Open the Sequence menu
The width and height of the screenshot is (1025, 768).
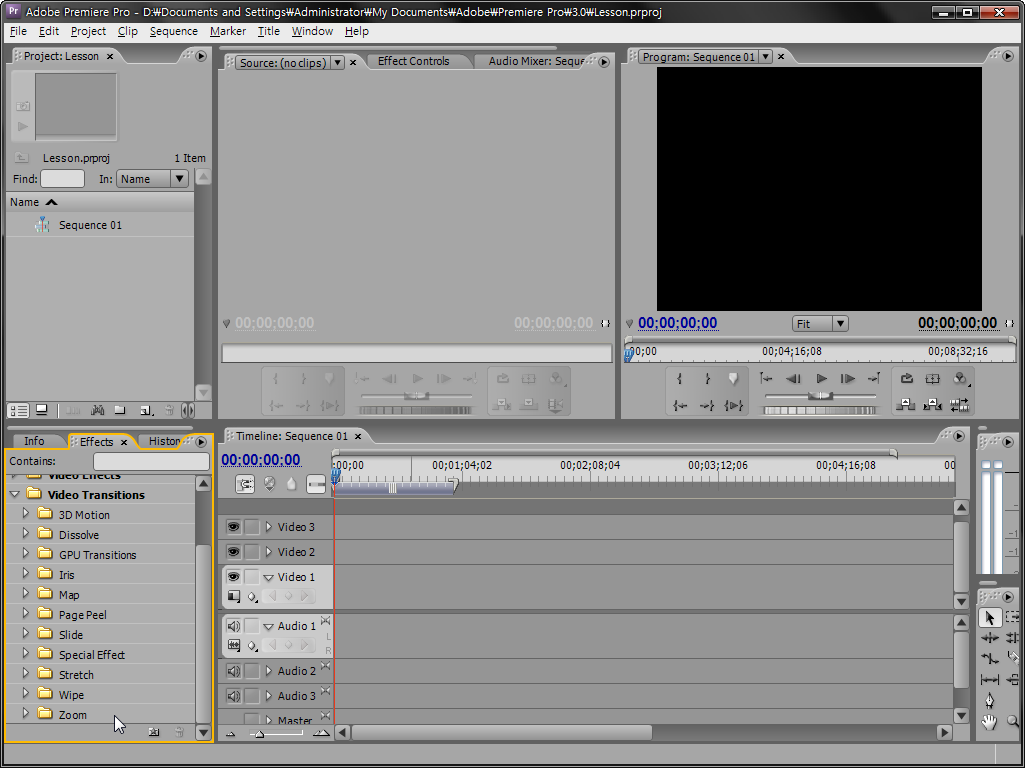pos(174,31)
